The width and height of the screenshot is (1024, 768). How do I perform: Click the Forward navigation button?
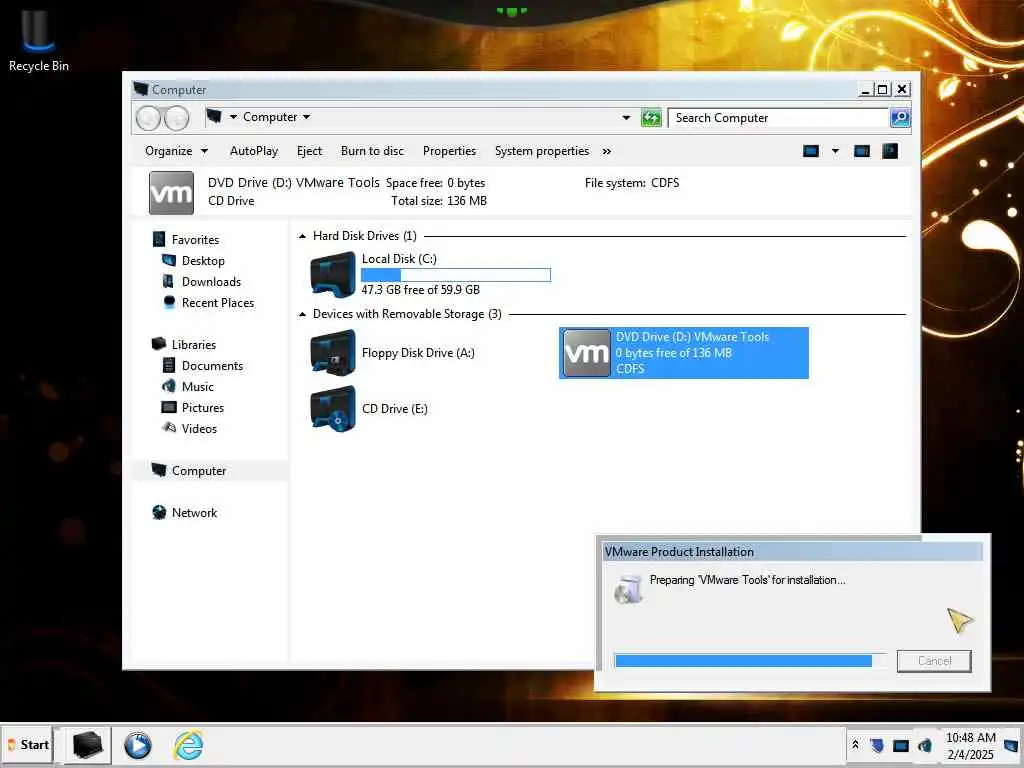click(176, 118)
